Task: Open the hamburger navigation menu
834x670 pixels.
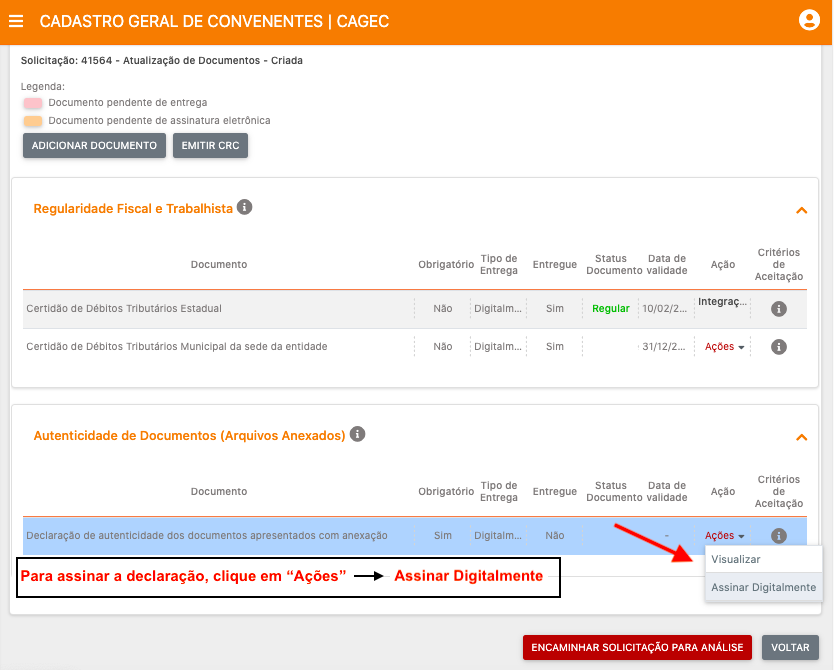Action: (16, 21)
